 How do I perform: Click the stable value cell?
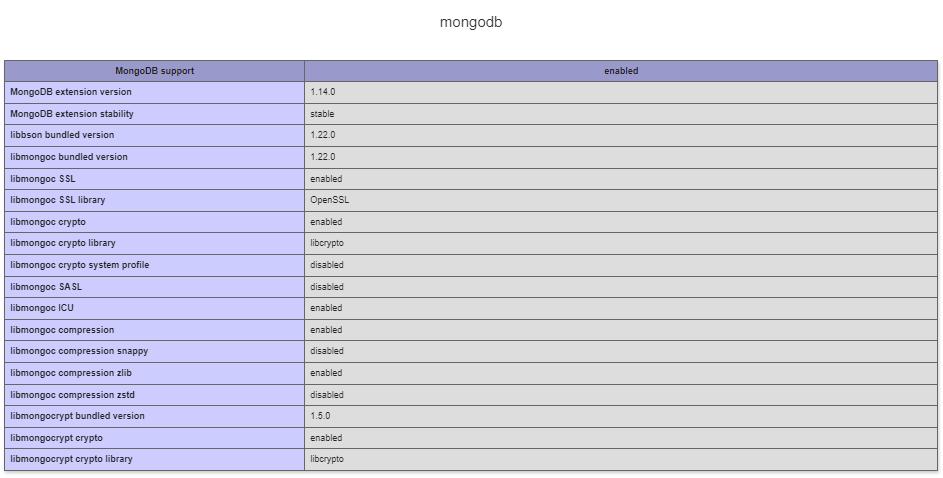[x=322, y=114]
